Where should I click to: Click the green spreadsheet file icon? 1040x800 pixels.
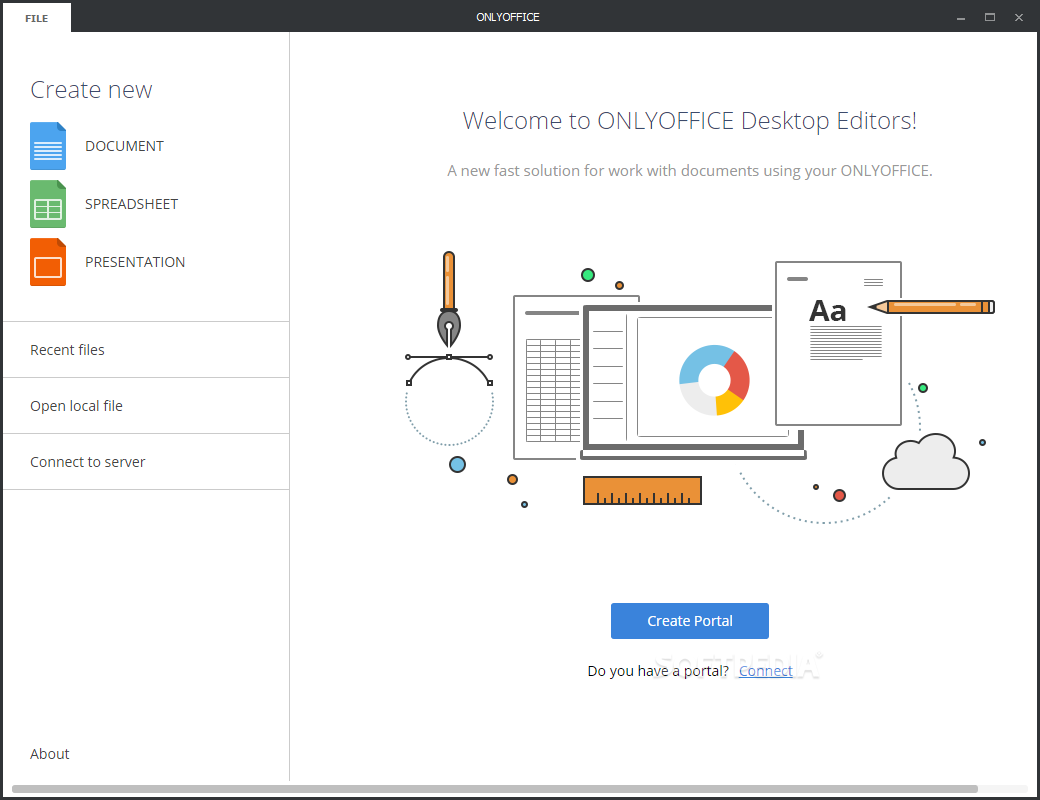[48, 204]
